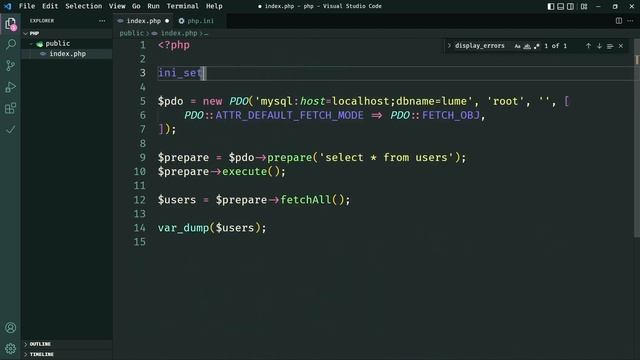Toggle regular expression in find widget

[x=536, y=46]
